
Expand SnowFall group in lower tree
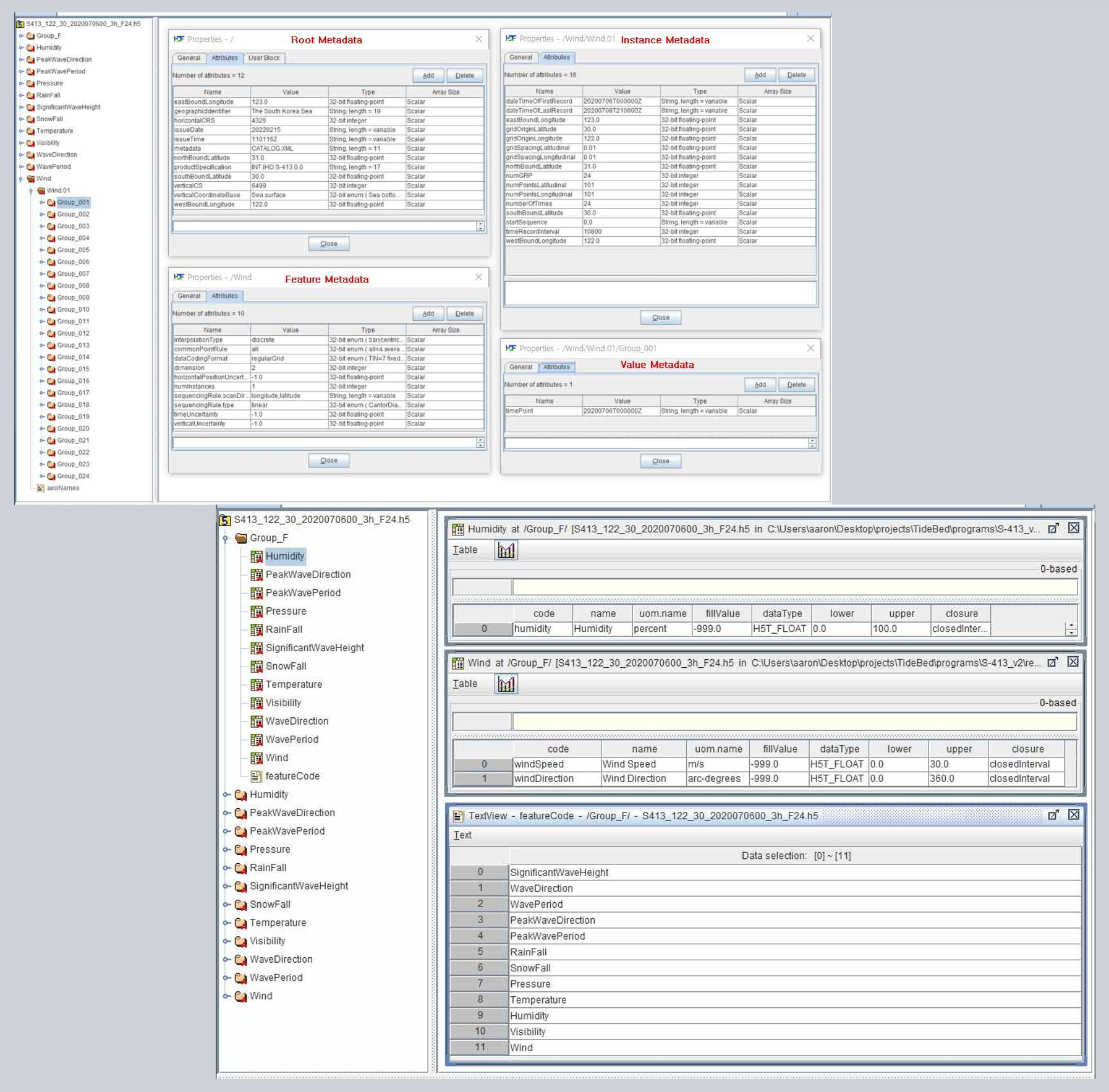[x=226, y=905]
